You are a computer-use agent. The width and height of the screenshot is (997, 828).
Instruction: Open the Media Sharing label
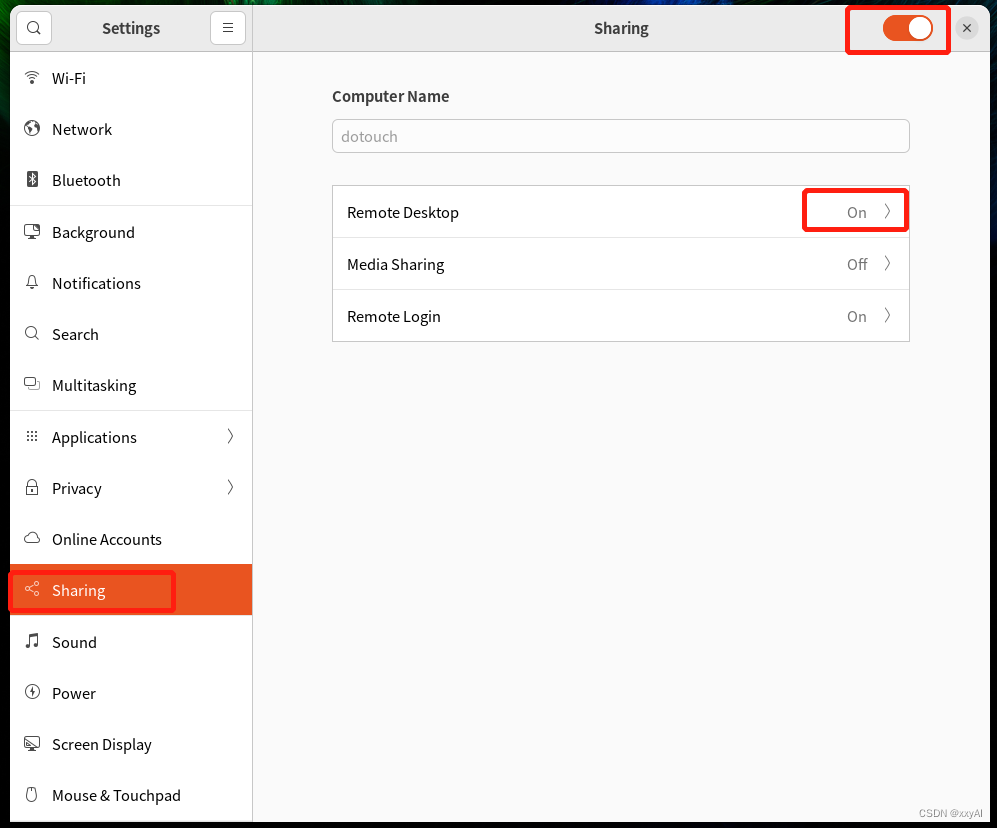pos(395,265)
